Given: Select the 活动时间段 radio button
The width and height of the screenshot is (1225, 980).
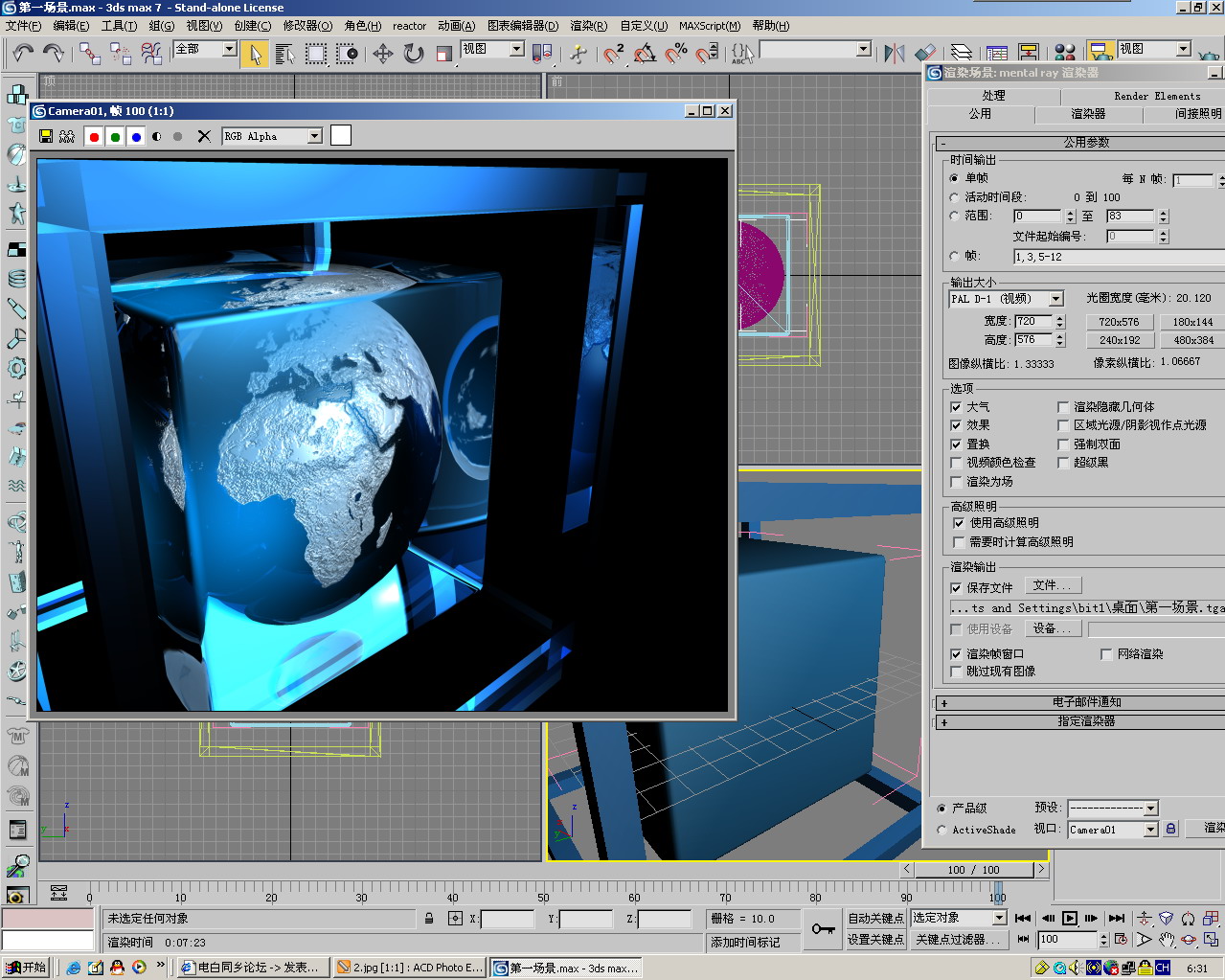Looking at the screenshot, I should coord(954,197).
